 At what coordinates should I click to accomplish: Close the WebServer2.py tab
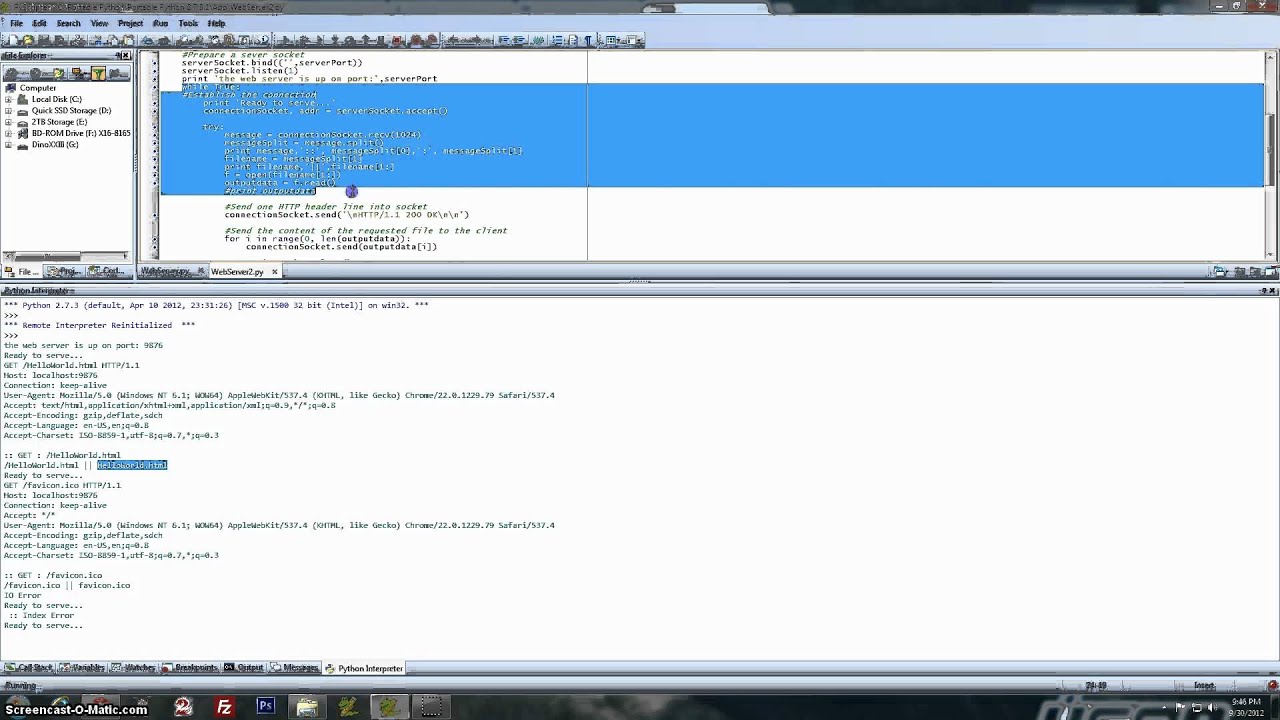(275, 272)
